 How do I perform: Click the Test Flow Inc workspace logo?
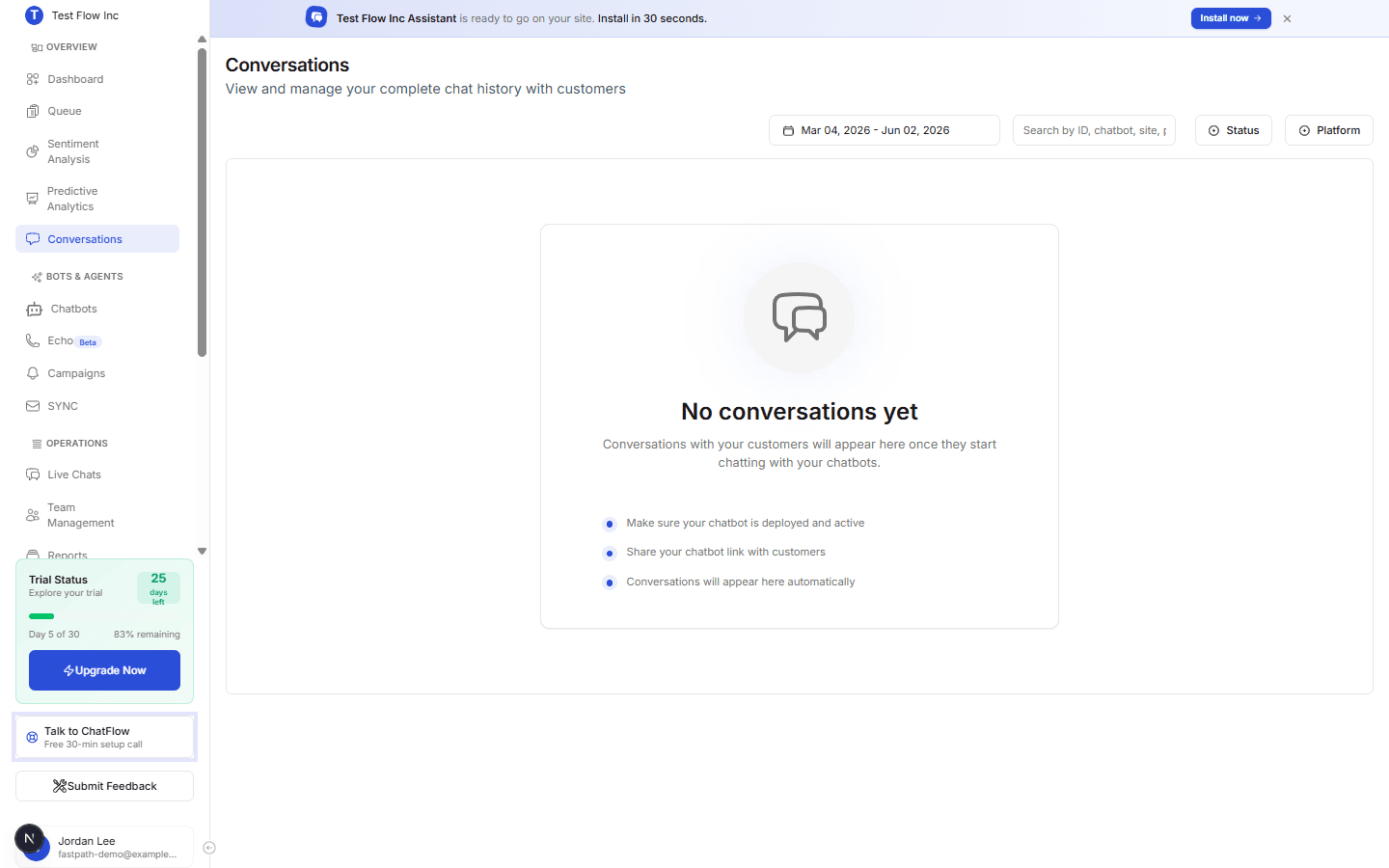(34, 15)
